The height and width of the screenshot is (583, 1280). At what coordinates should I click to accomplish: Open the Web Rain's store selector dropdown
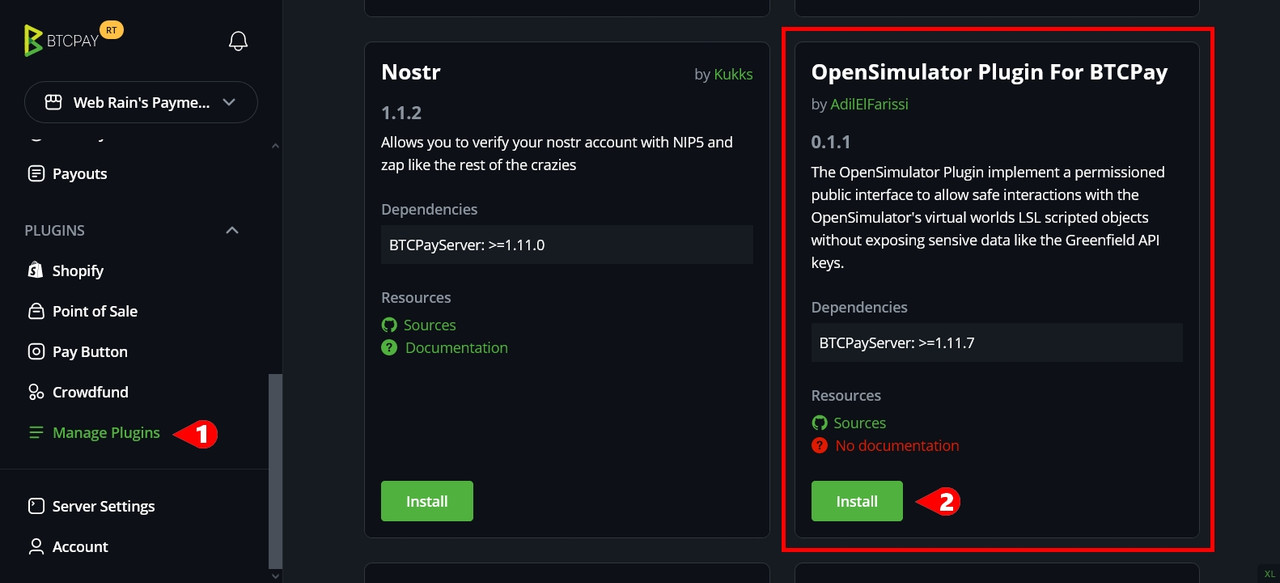(x=141, y=102)
